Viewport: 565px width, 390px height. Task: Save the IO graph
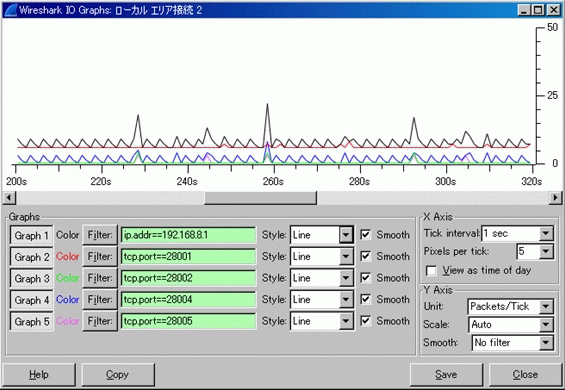coord(446,375)
